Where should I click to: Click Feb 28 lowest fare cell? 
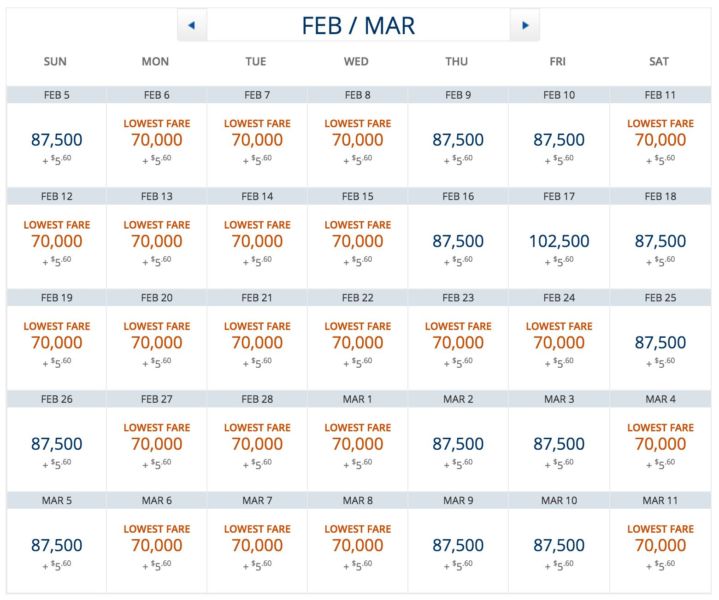coord(257,444)
